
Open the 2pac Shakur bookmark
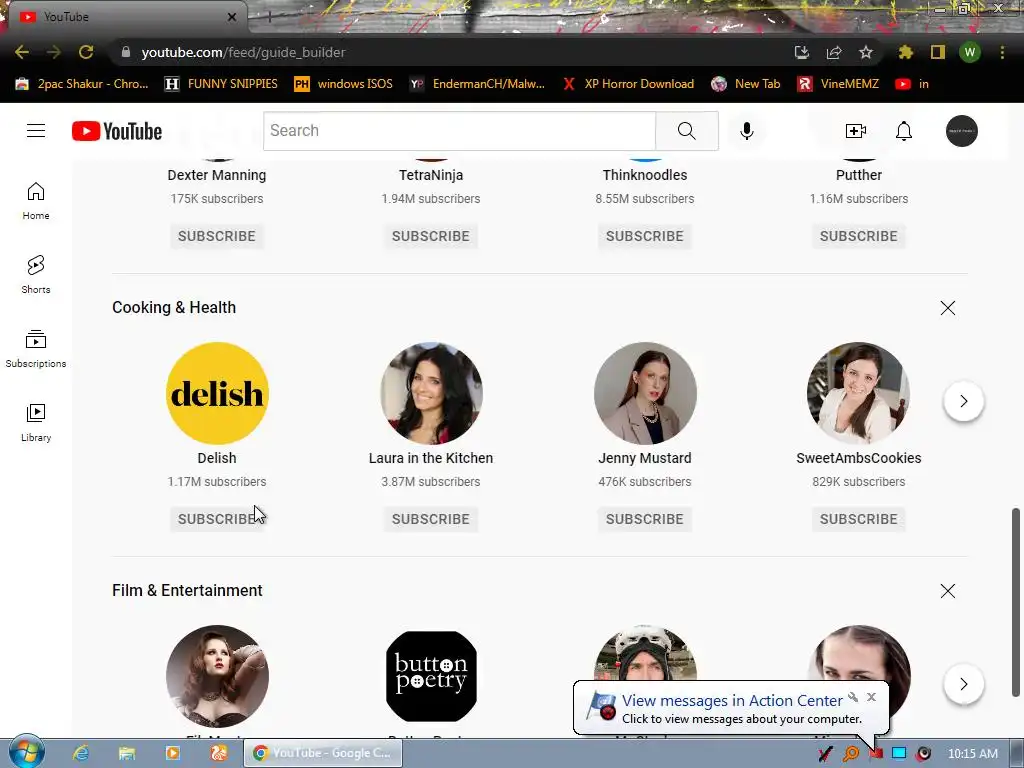pyautogui.click(x=82, y=84)
